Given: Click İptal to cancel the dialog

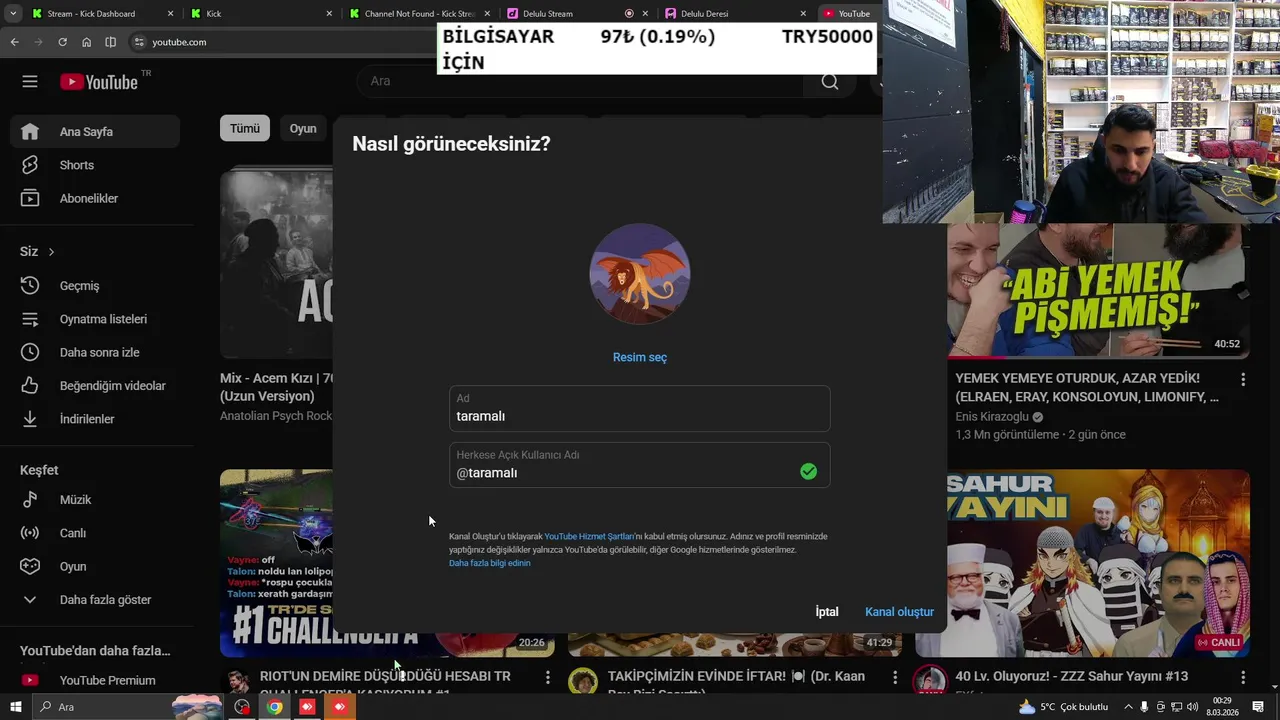Looking at the screenshot, I should tap(827, 612).
